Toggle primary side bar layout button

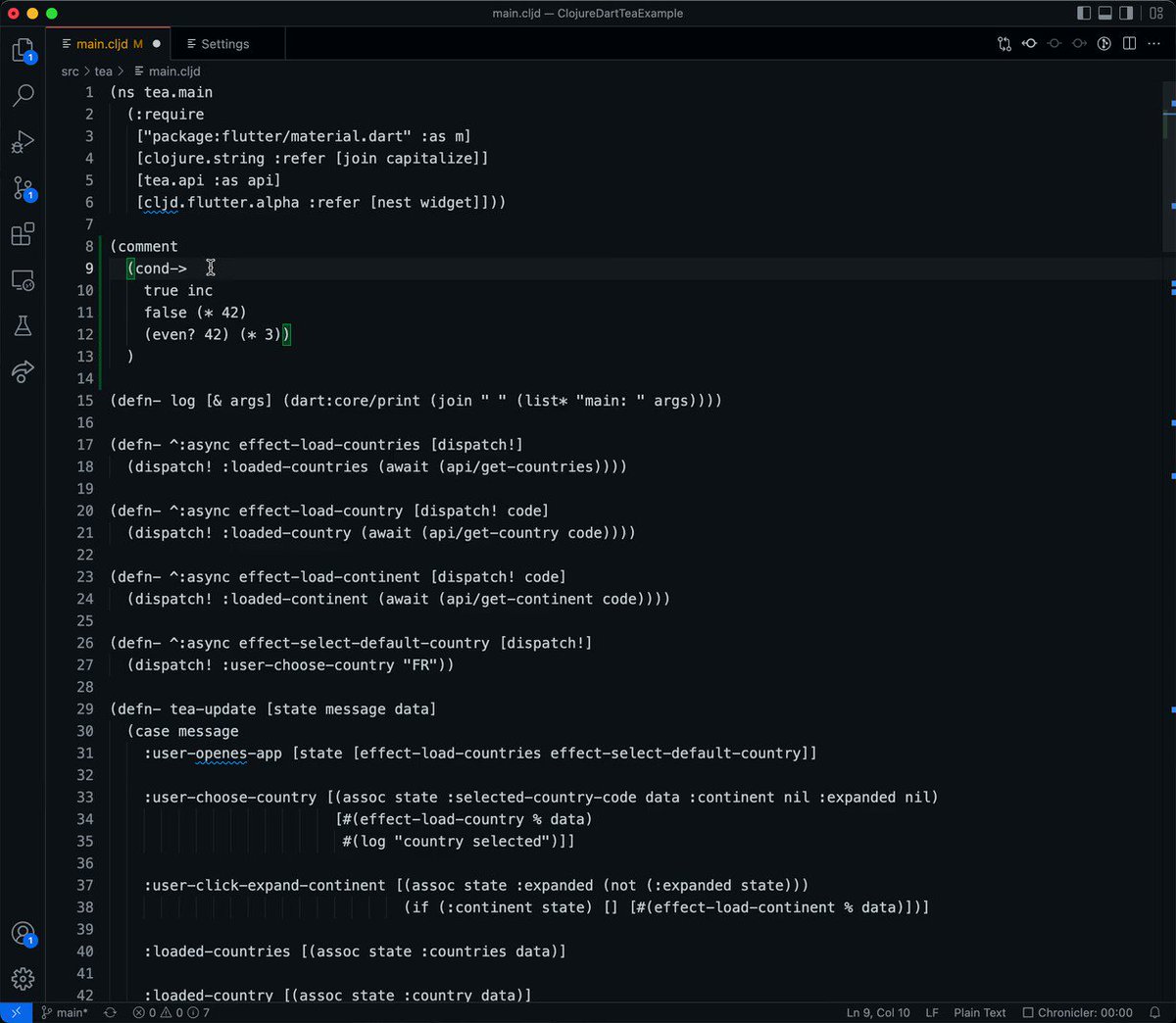tap(1084, 13)
